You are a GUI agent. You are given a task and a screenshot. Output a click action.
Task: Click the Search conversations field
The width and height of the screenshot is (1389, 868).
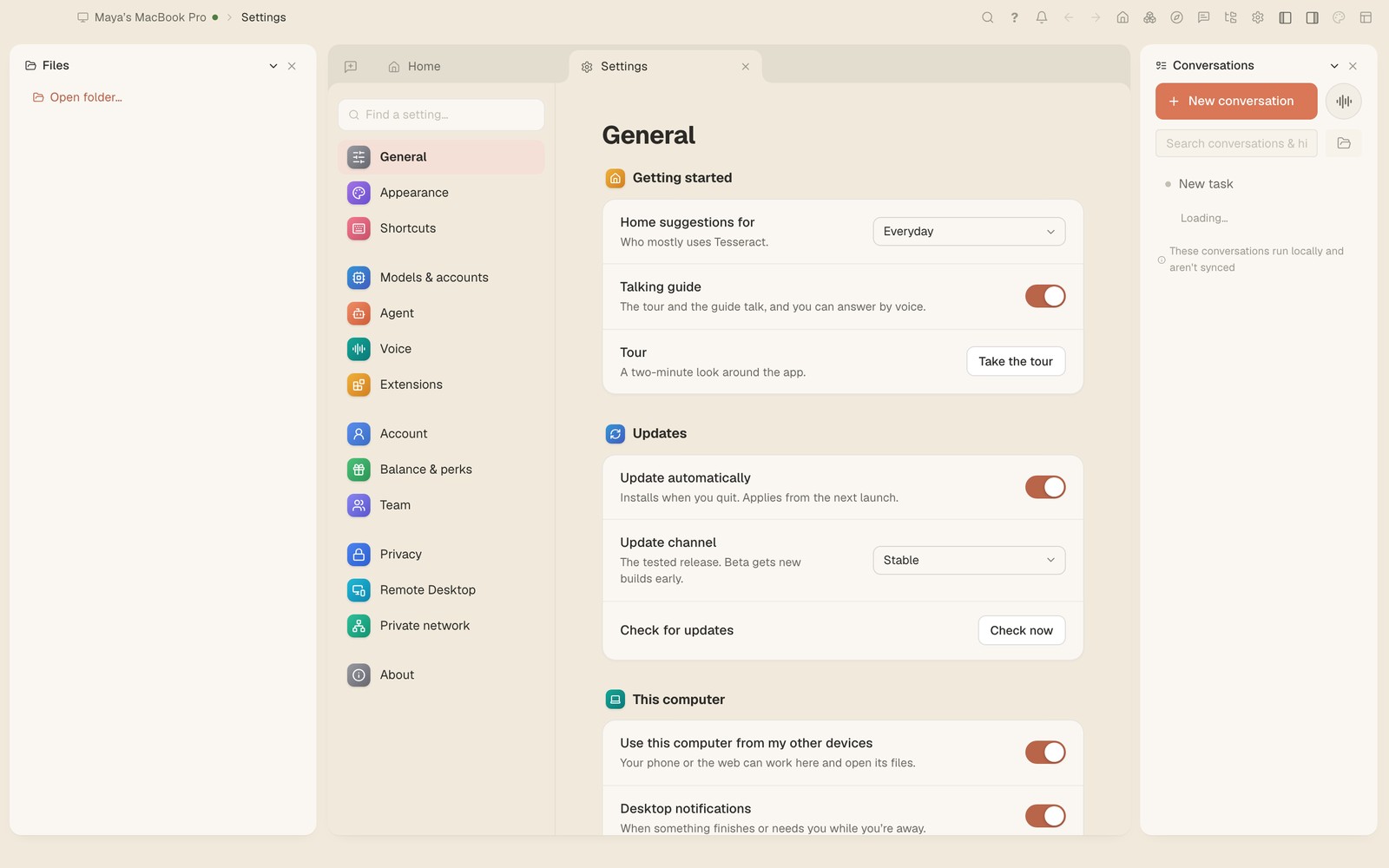click(1236, 143)
